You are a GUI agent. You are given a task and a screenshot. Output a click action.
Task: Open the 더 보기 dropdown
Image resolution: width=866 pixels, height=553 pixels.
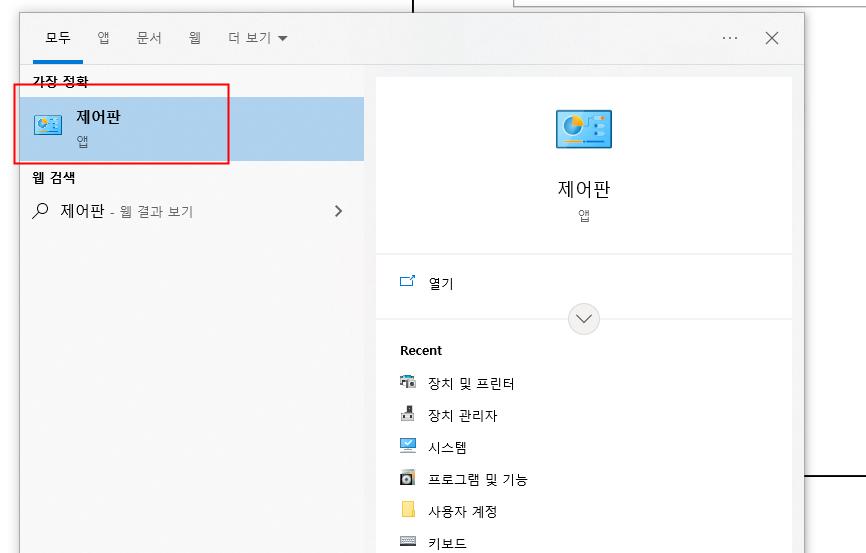(257, 38)
